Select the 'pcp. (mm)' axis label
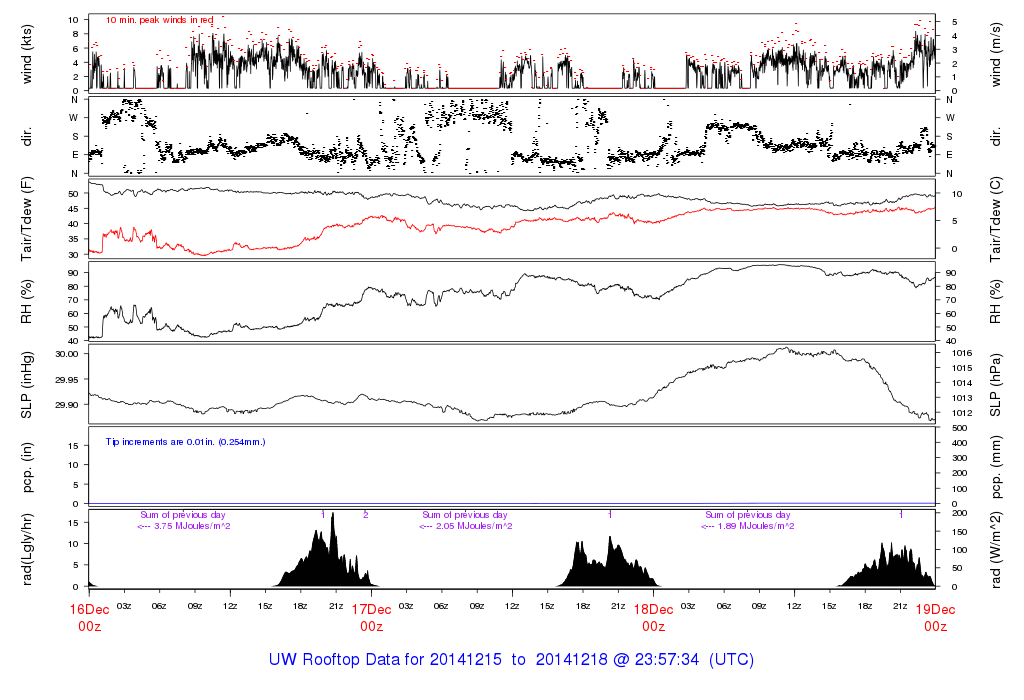Image resolution: width=1024 pixels, height=700 pixels. coord(996,465)
